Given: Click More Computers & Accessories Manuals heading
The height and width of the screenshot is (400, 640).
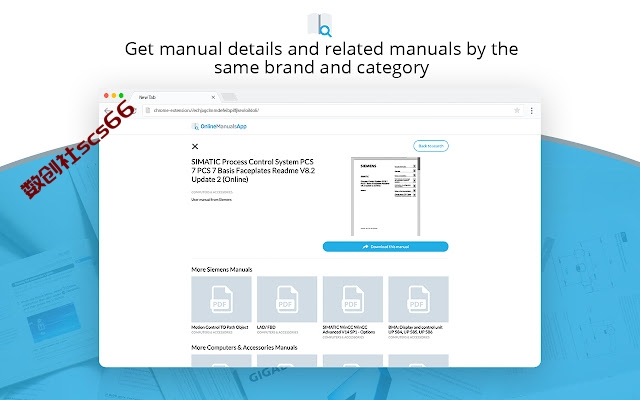Looking at the screenshot, I should [x=244, y=347].
